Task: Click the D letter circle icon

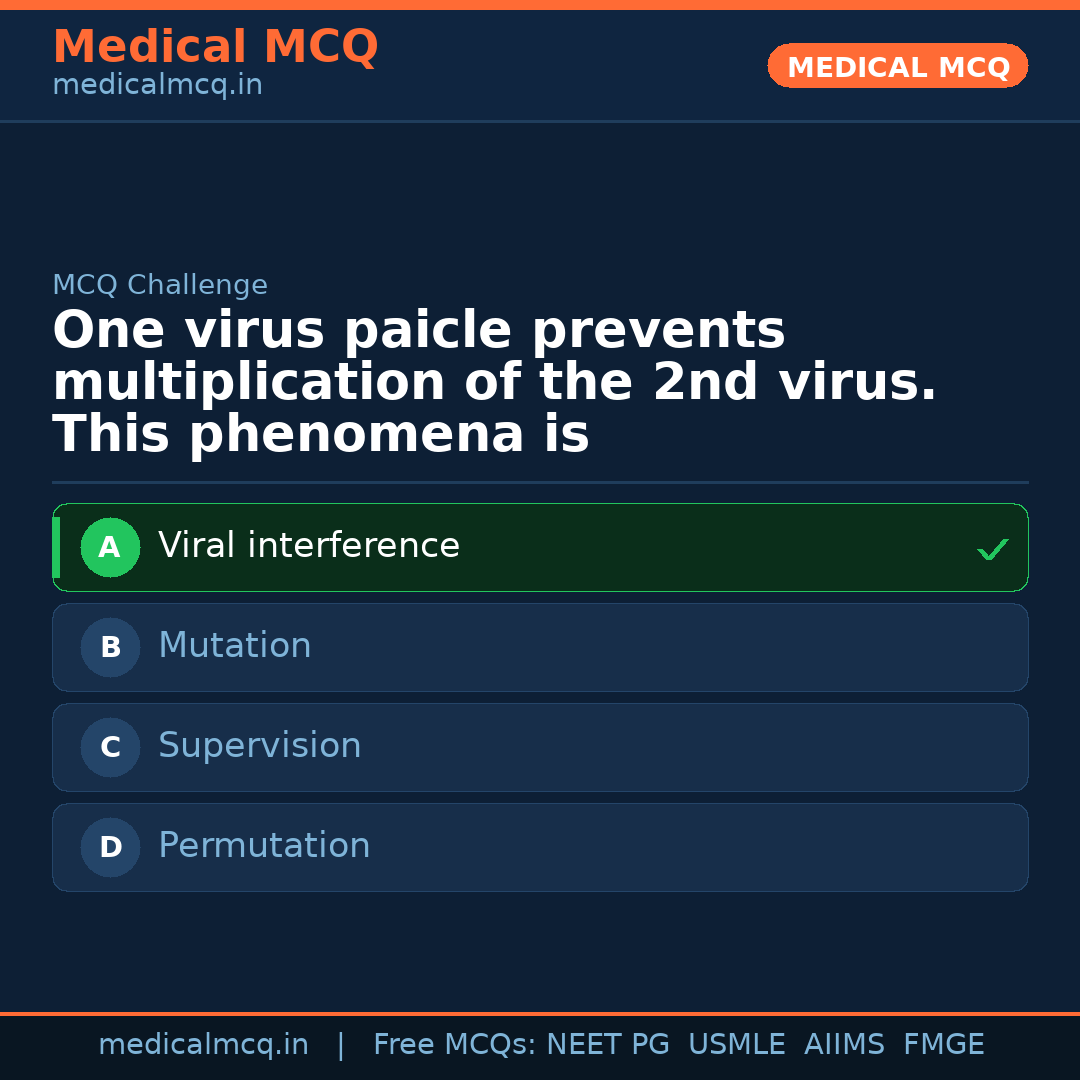Action: click(x=110, y=847)
